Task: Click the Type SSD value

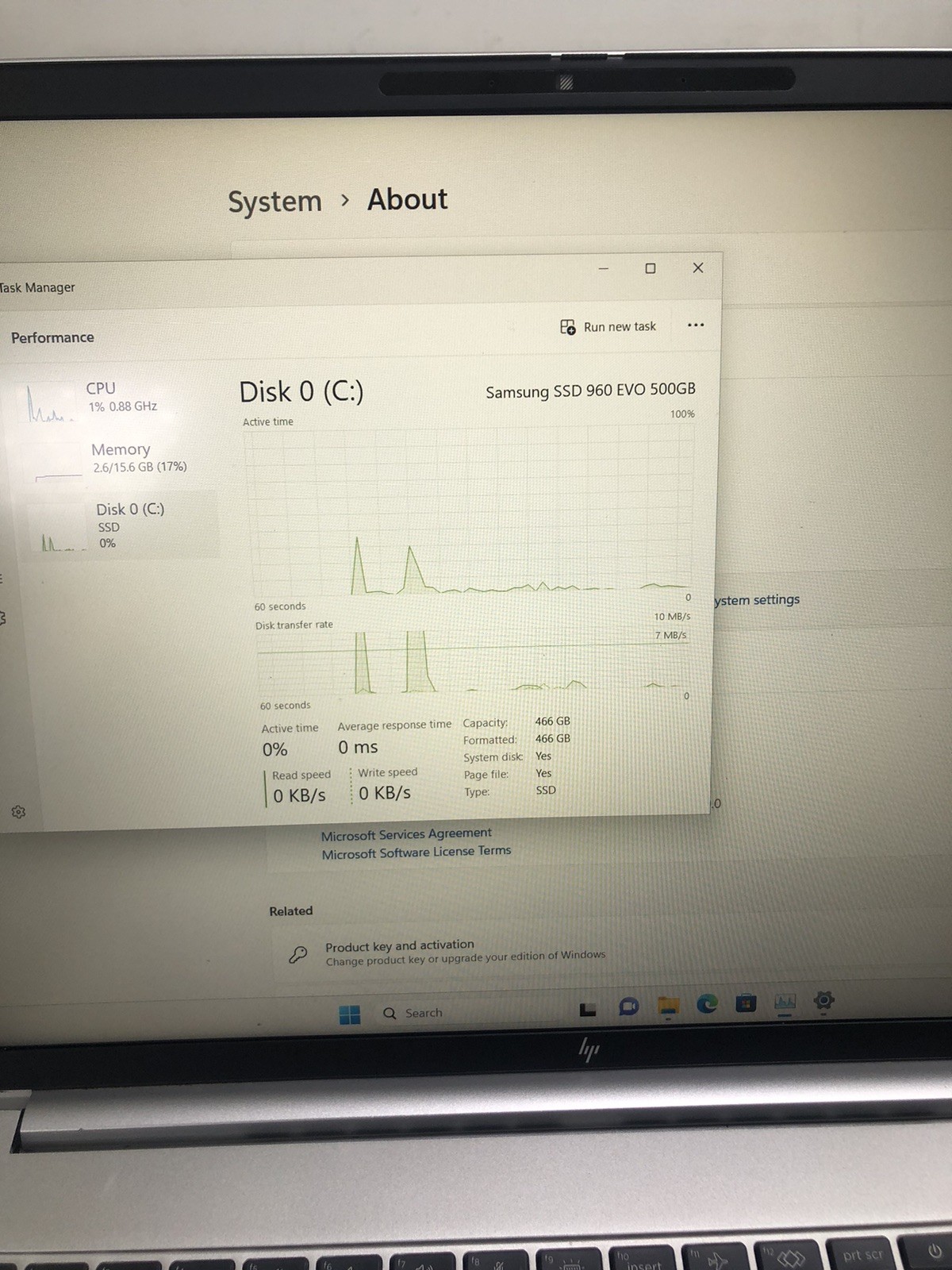Action: pos(546,791)
